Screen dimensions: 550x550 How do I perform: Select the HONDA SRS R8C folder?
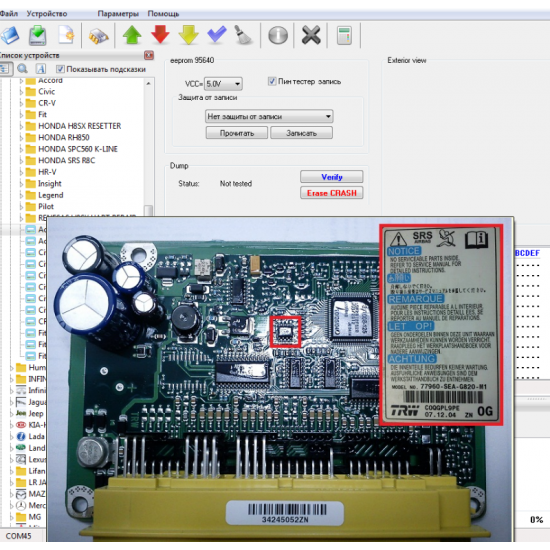(66, 161)
